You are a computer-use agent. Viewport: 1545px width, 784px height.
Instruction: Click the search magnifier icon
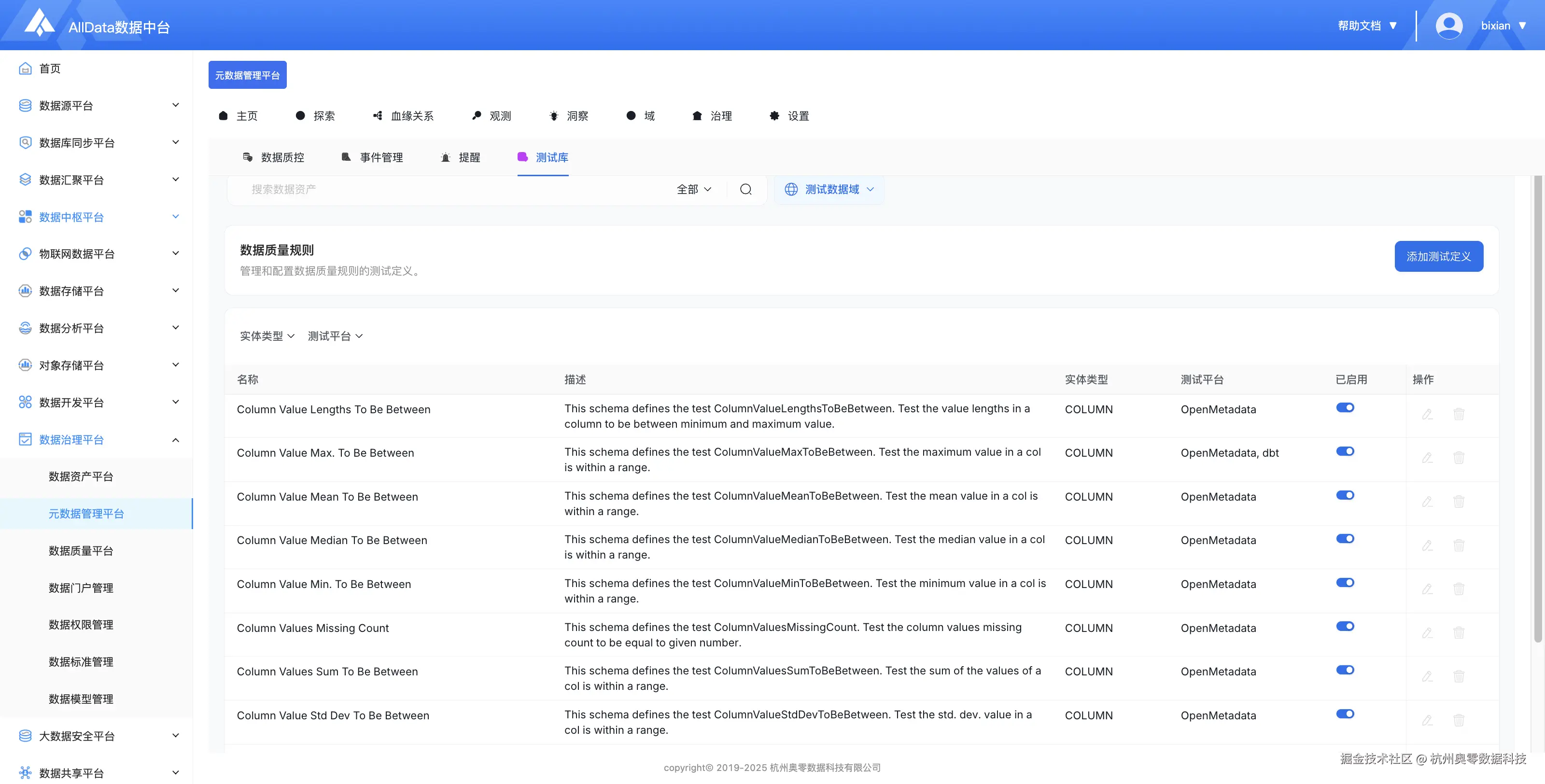745,189
